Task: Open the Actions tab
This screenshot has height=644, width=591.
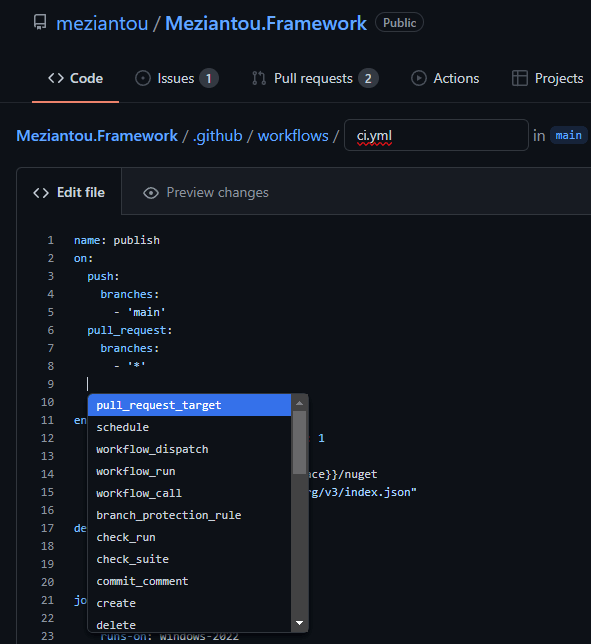Action: point(445,78)
